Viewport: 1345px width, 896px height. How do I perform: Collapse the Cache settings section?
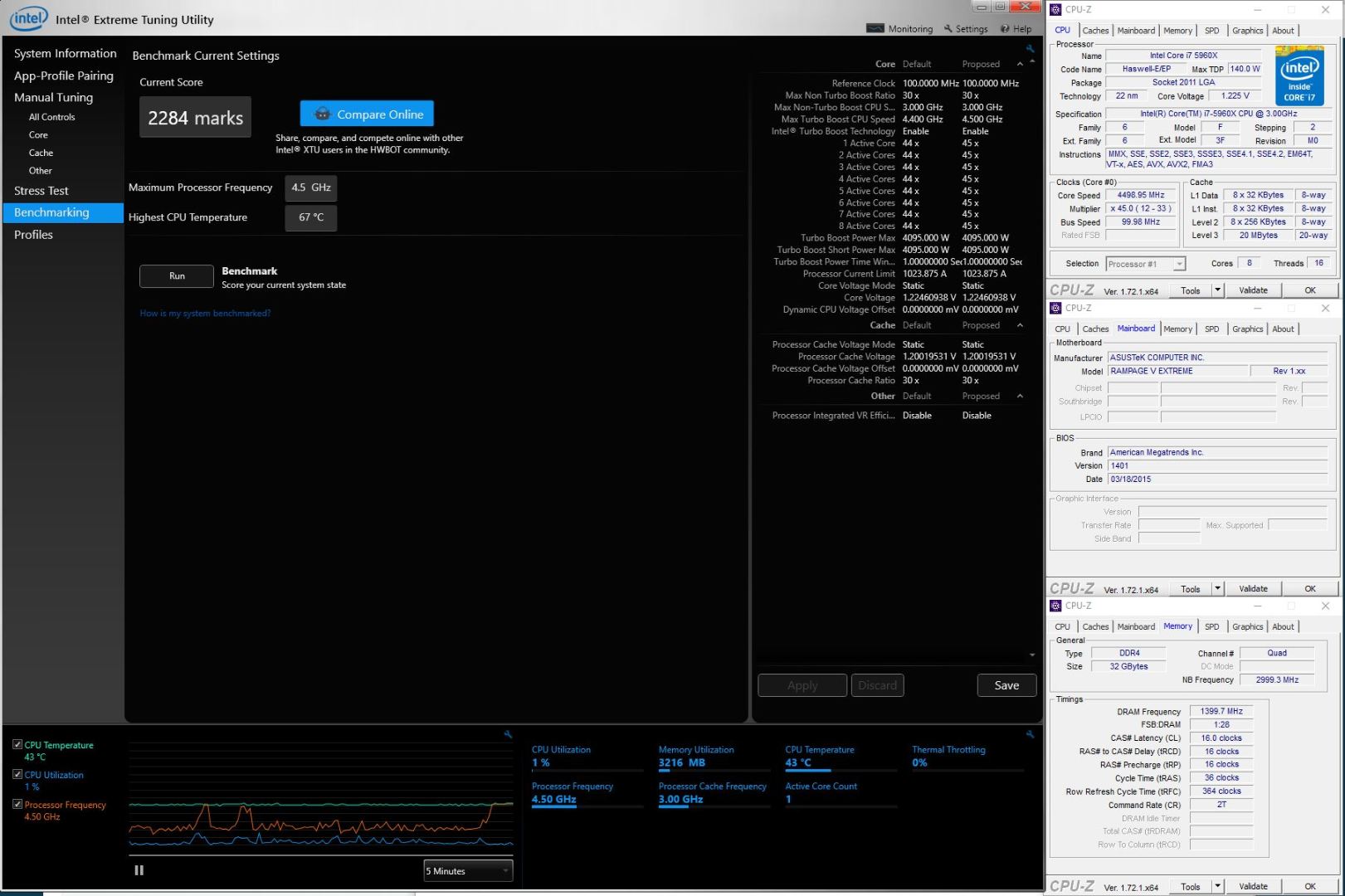1020,325
